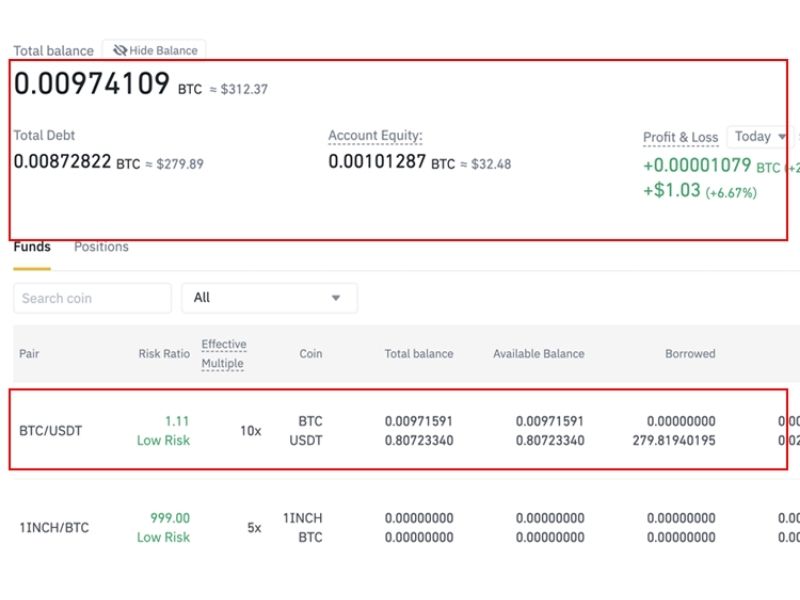
Task: Click the Available Balance column header
Action: click(x=538, y=354)
